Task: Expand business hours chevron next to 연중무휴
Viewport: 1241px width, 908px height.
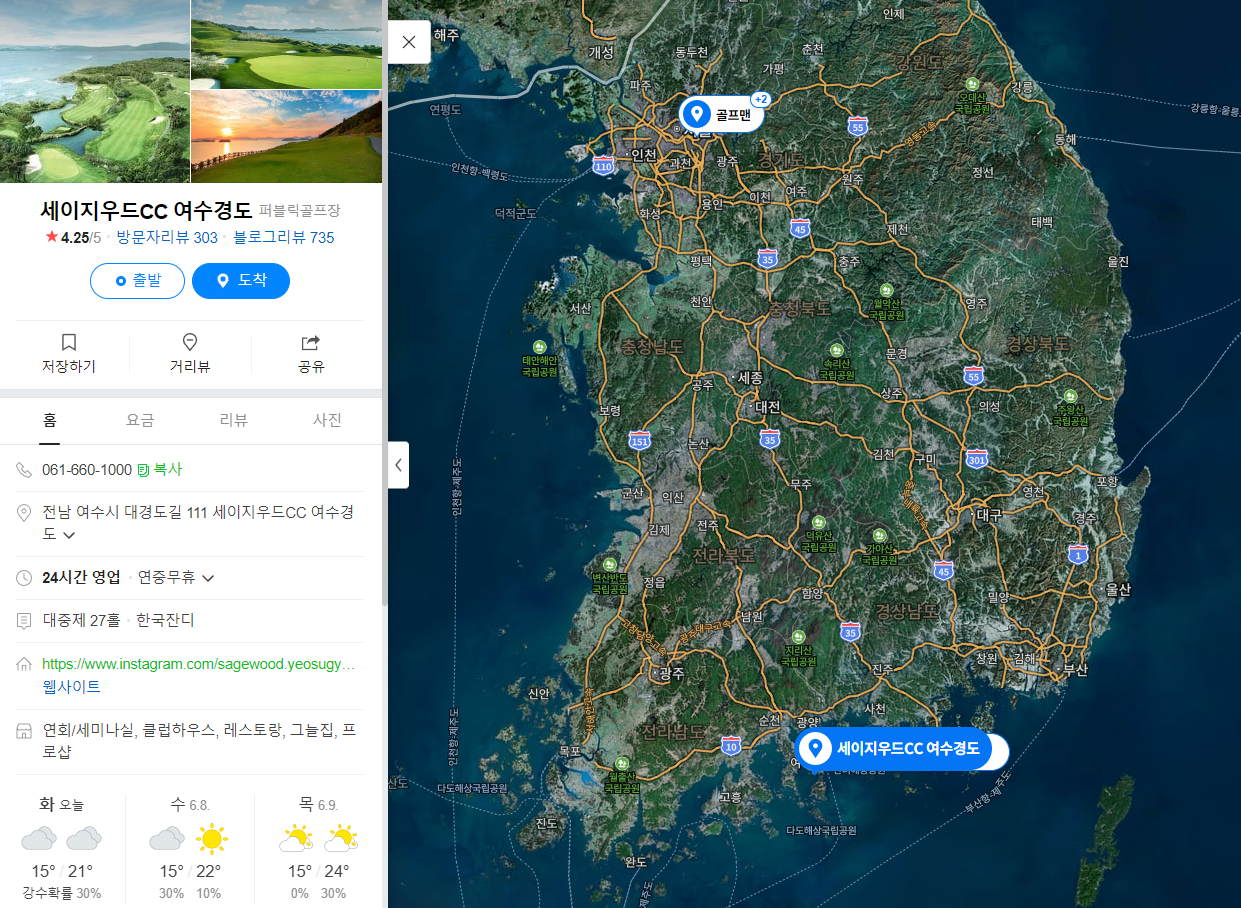Action: pos(208,578)
